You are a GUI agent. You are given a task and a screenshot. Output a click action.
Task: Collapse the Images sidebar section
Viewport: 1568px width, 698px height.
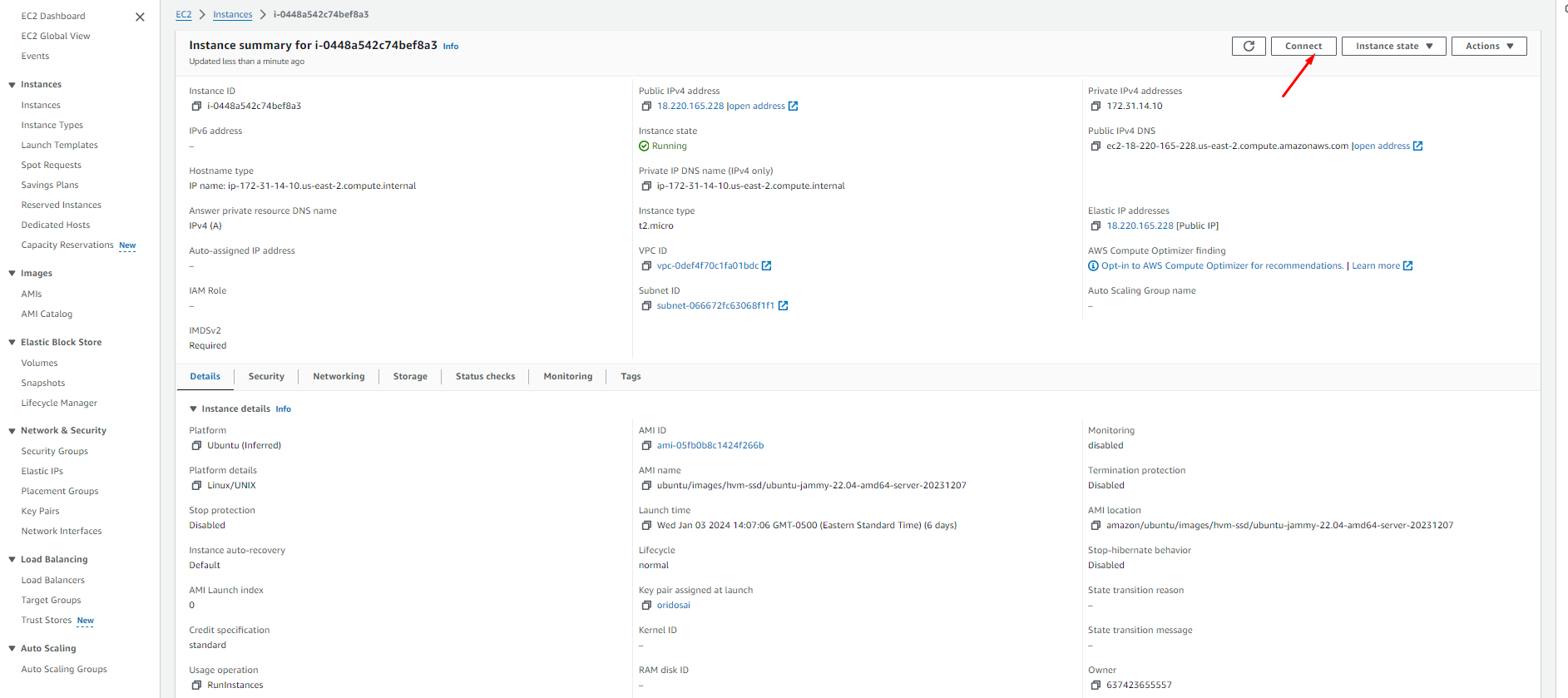(12, 274)
